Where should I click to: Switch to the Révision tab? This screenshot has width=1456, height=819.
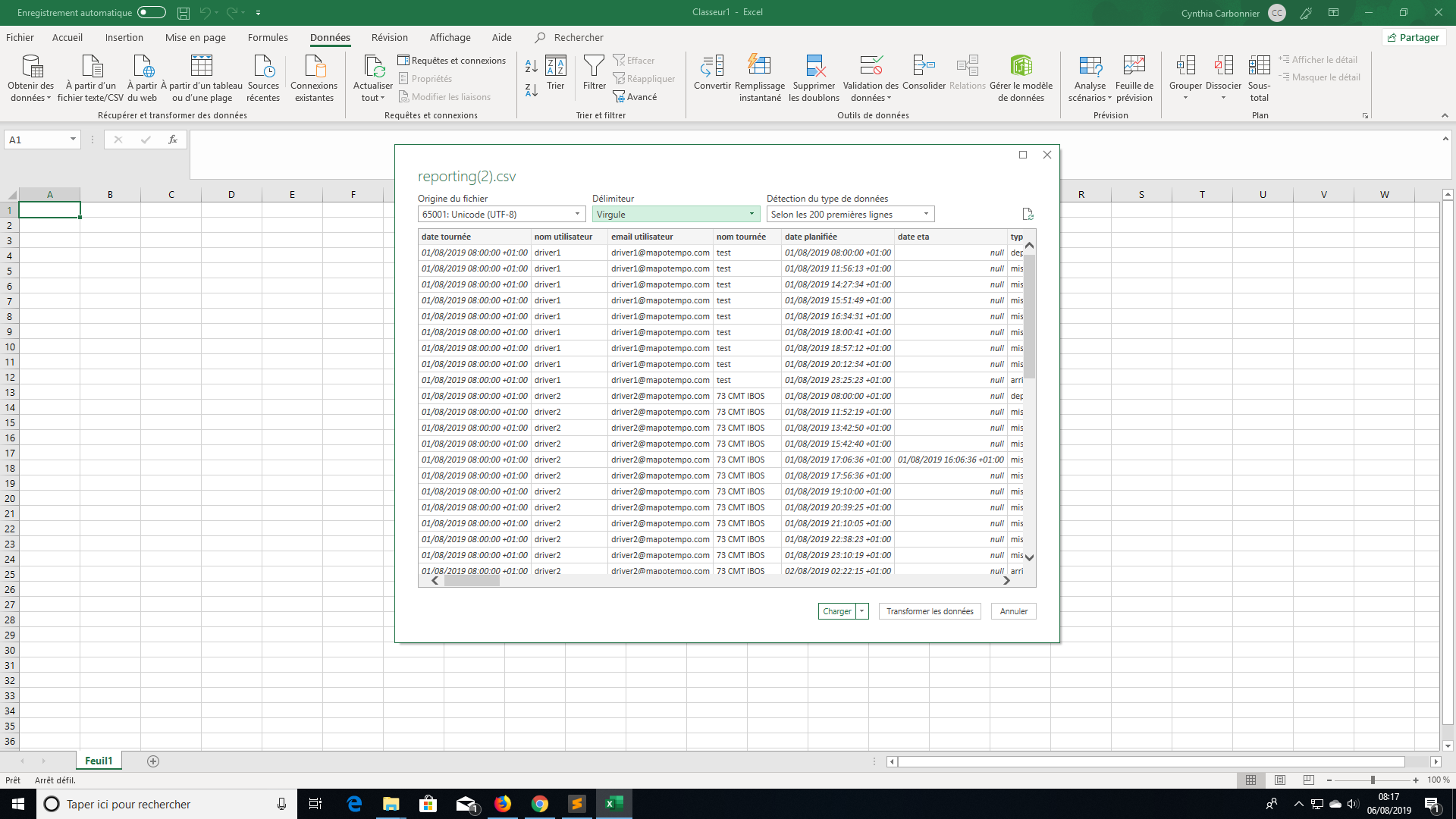tap(389, 37)
